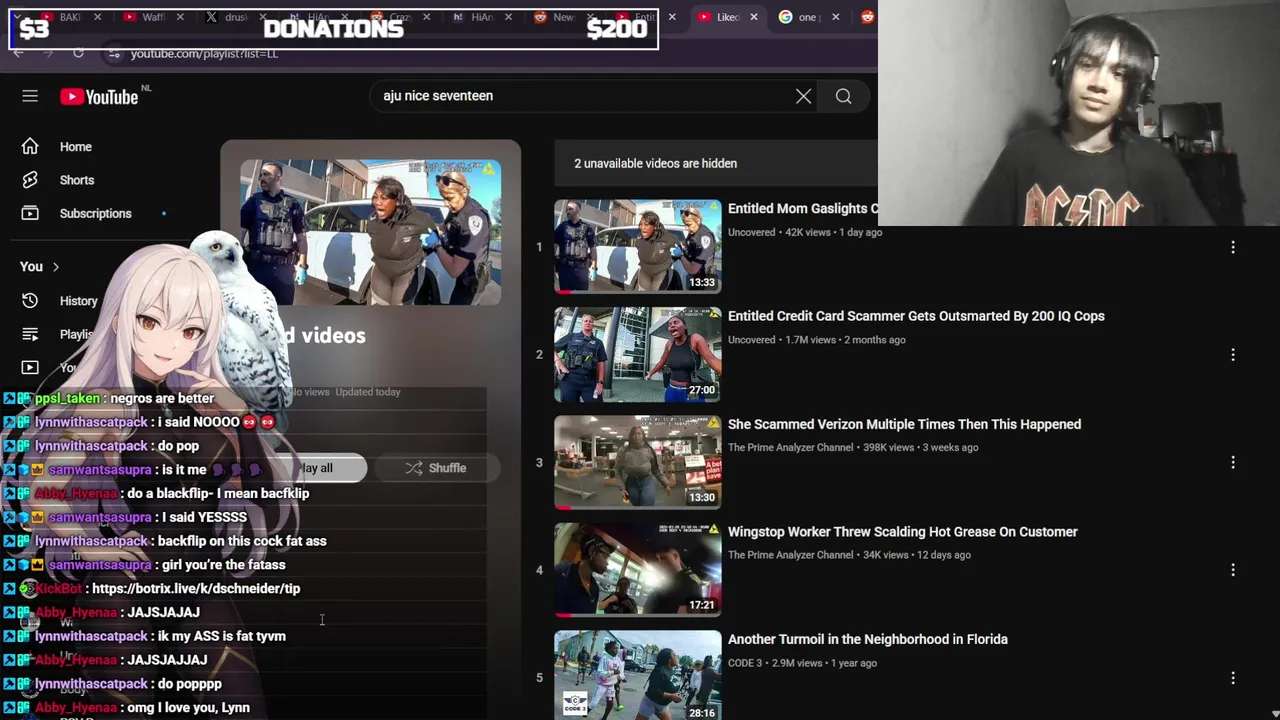The image size is (1280, 720).
Task: Click the Home house icon in sidebar
Action: [30, 146]
